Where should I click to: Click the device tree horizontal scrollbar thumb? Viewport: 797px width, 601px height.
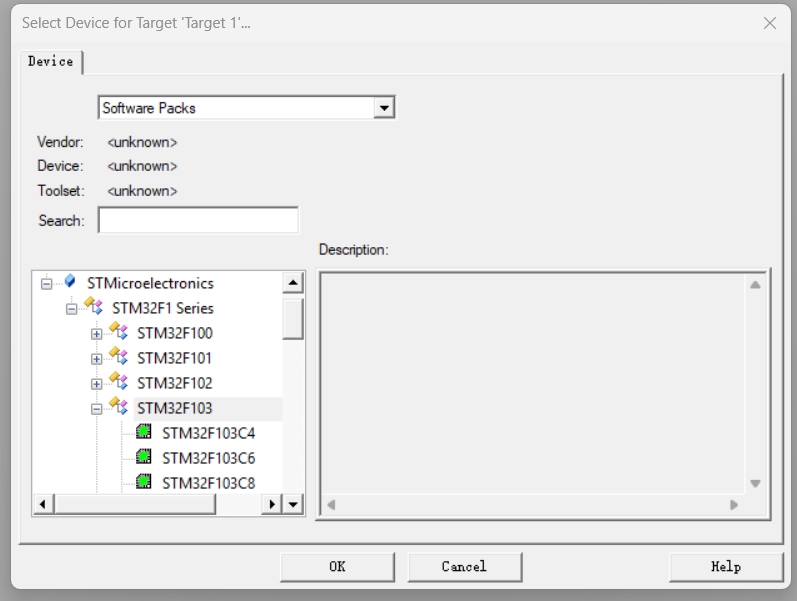tap(135, 504)
